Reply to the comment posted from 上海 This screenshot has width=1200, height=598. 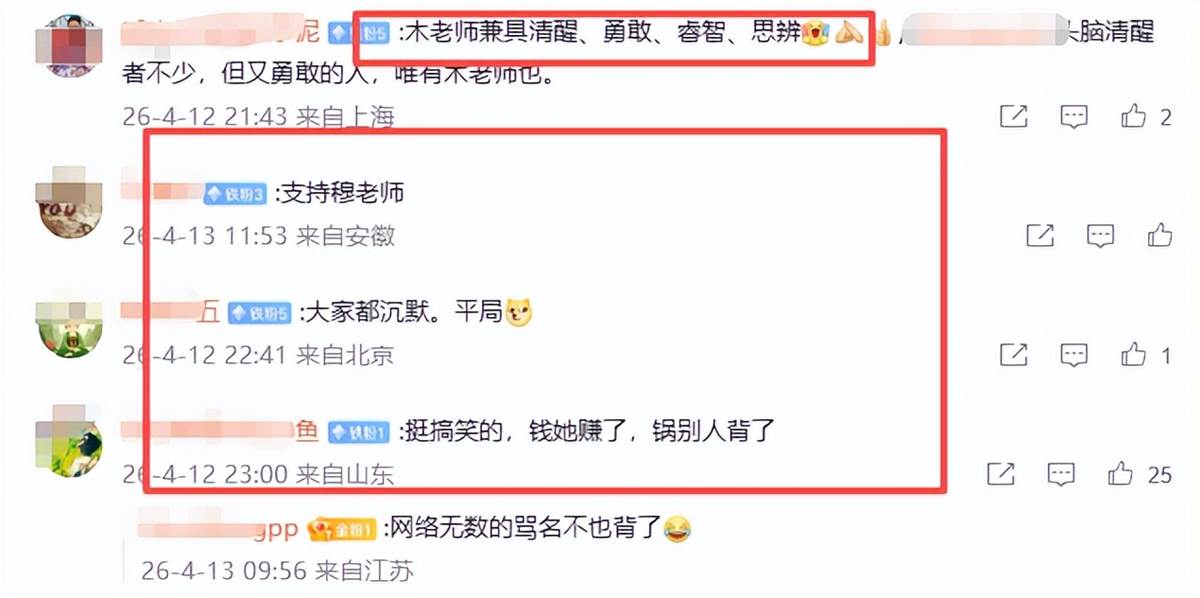click(x=1074, y=117)
